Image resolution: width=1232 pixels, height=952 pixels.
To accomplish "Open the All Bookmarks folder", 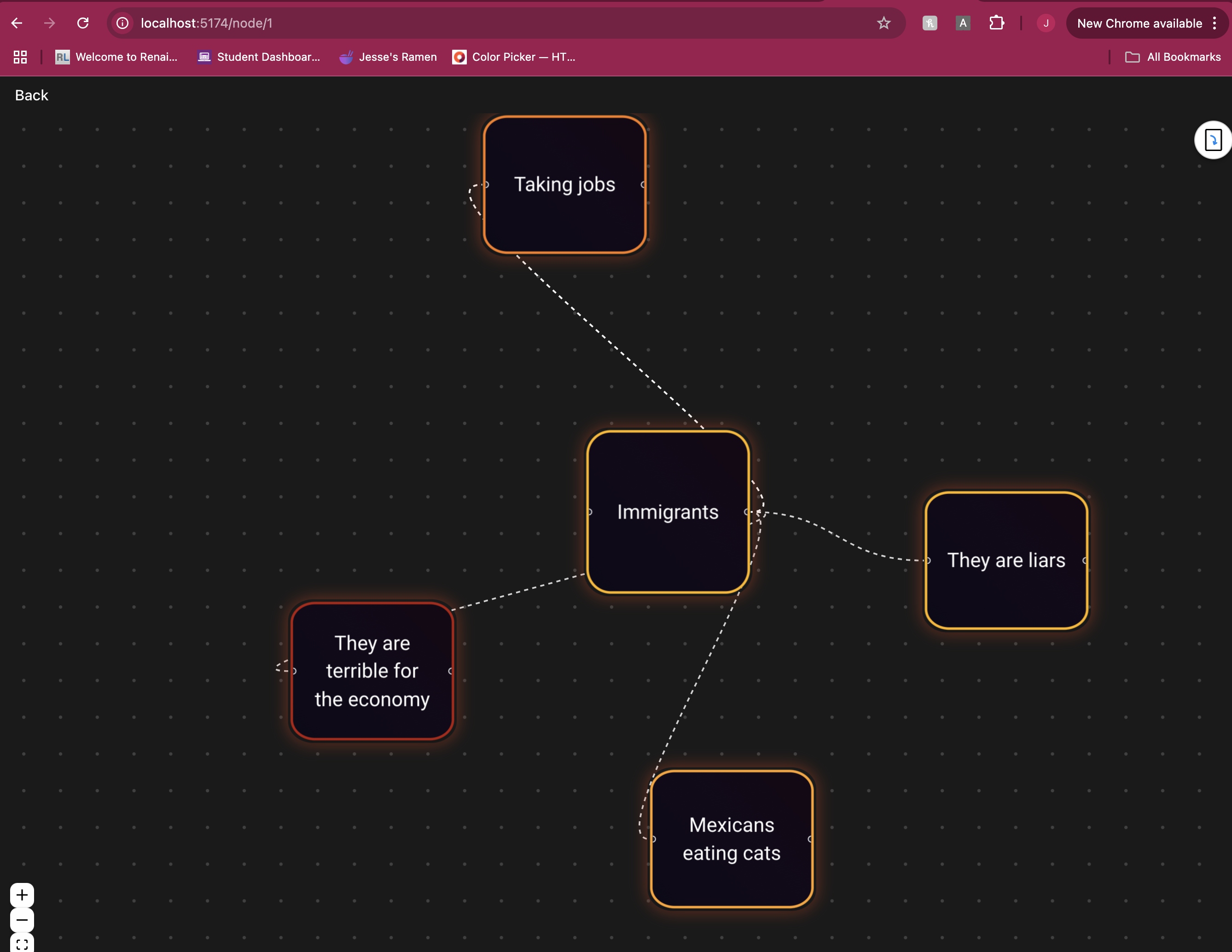I will click(x=1173, y=57).
